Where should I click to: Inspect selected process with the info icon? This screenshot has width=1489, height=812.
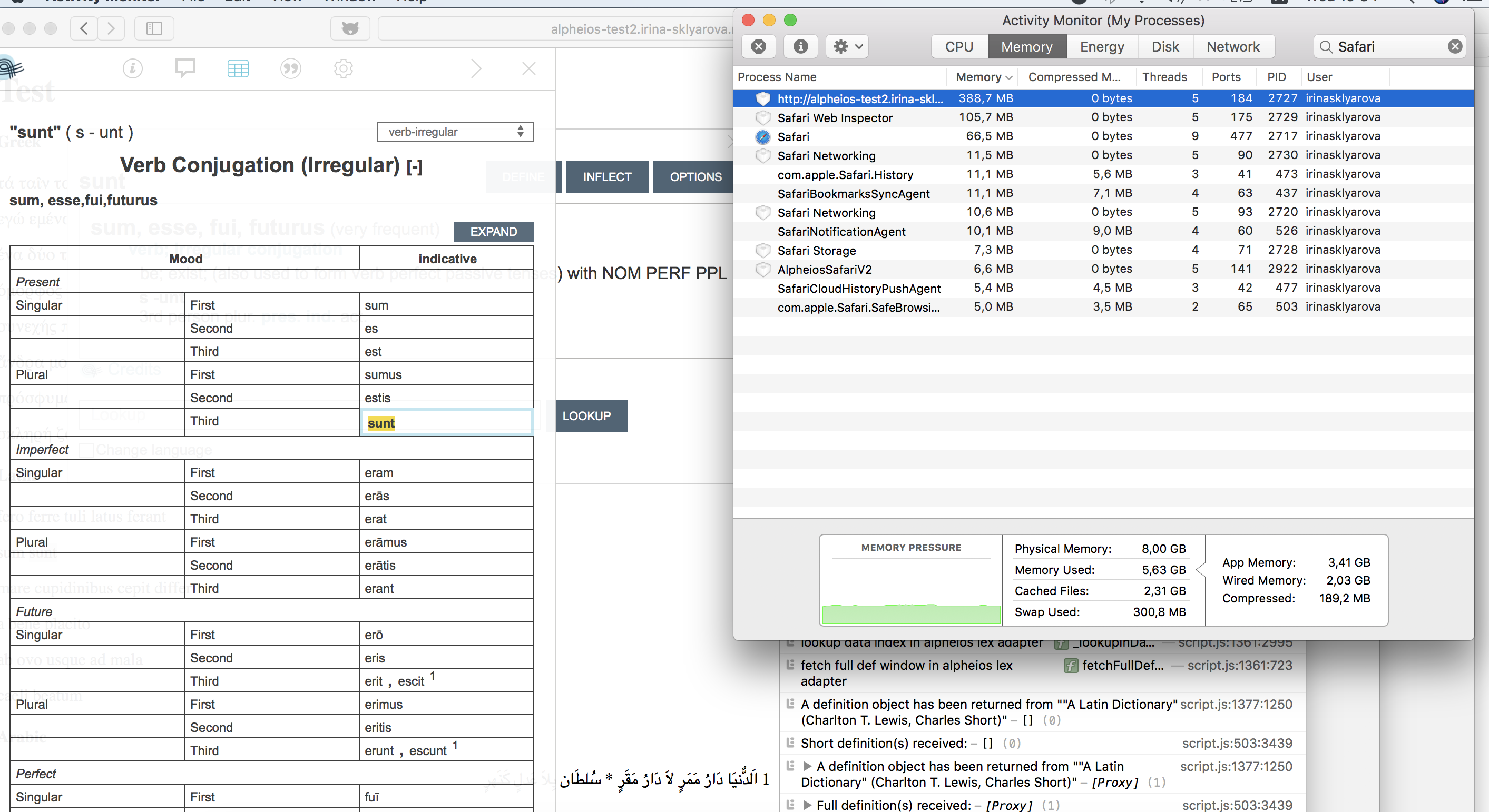pos(800,46)
